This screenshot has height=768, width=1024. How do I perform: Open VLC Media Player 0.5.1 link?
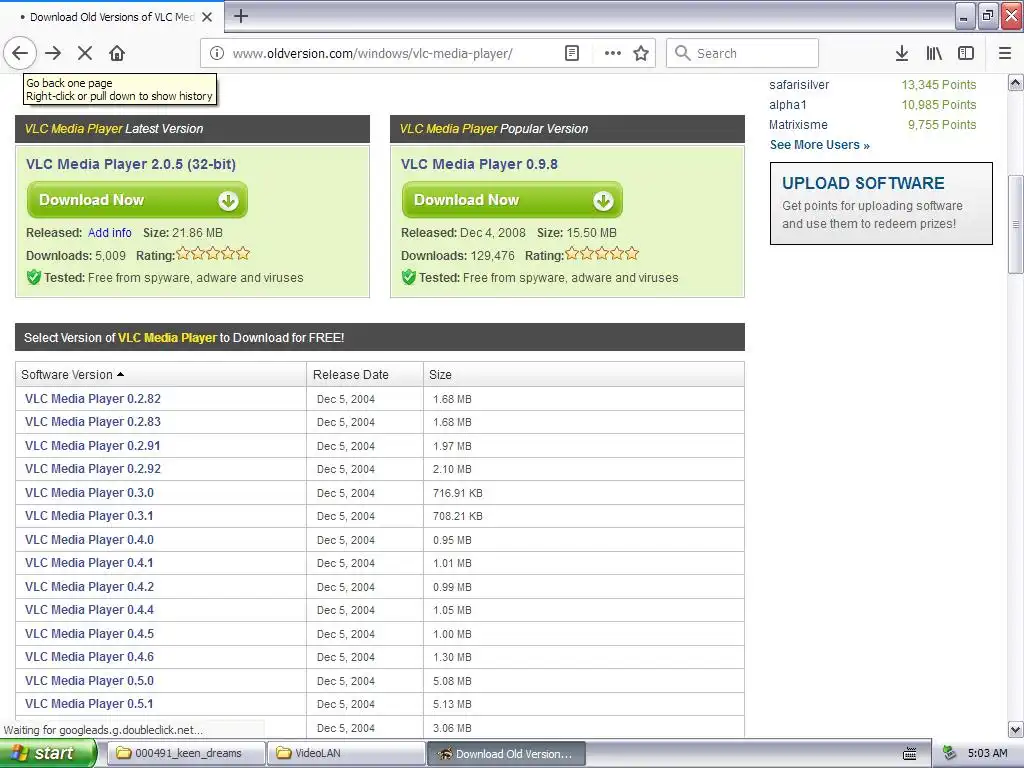(89, 704)
